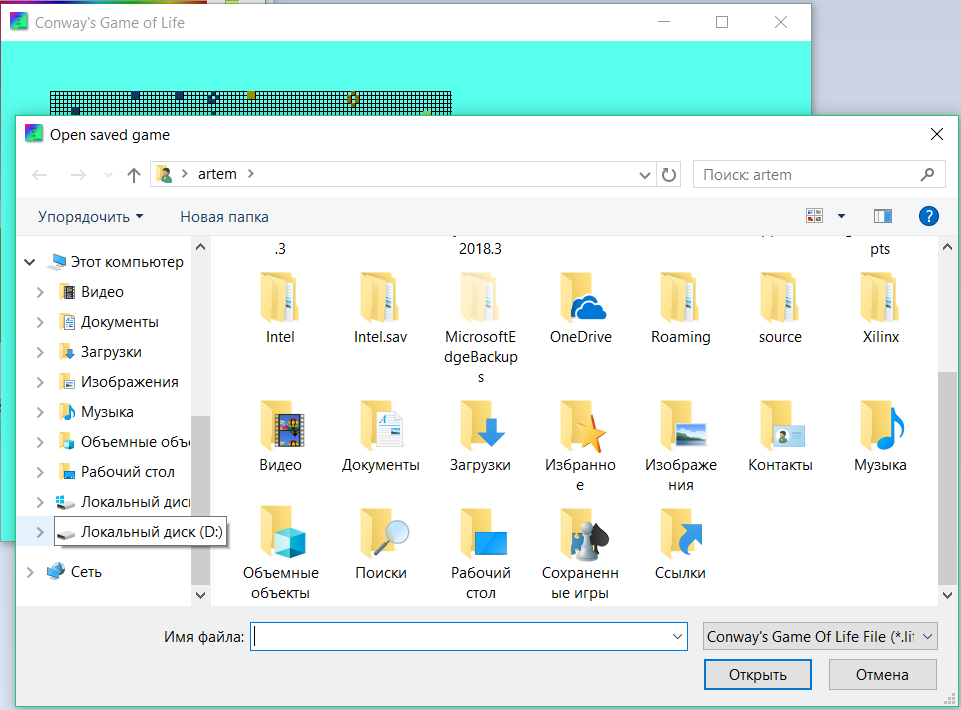Open the Ссылки folder
Viewport: 961px width, 710px height.
click(680, 544)
